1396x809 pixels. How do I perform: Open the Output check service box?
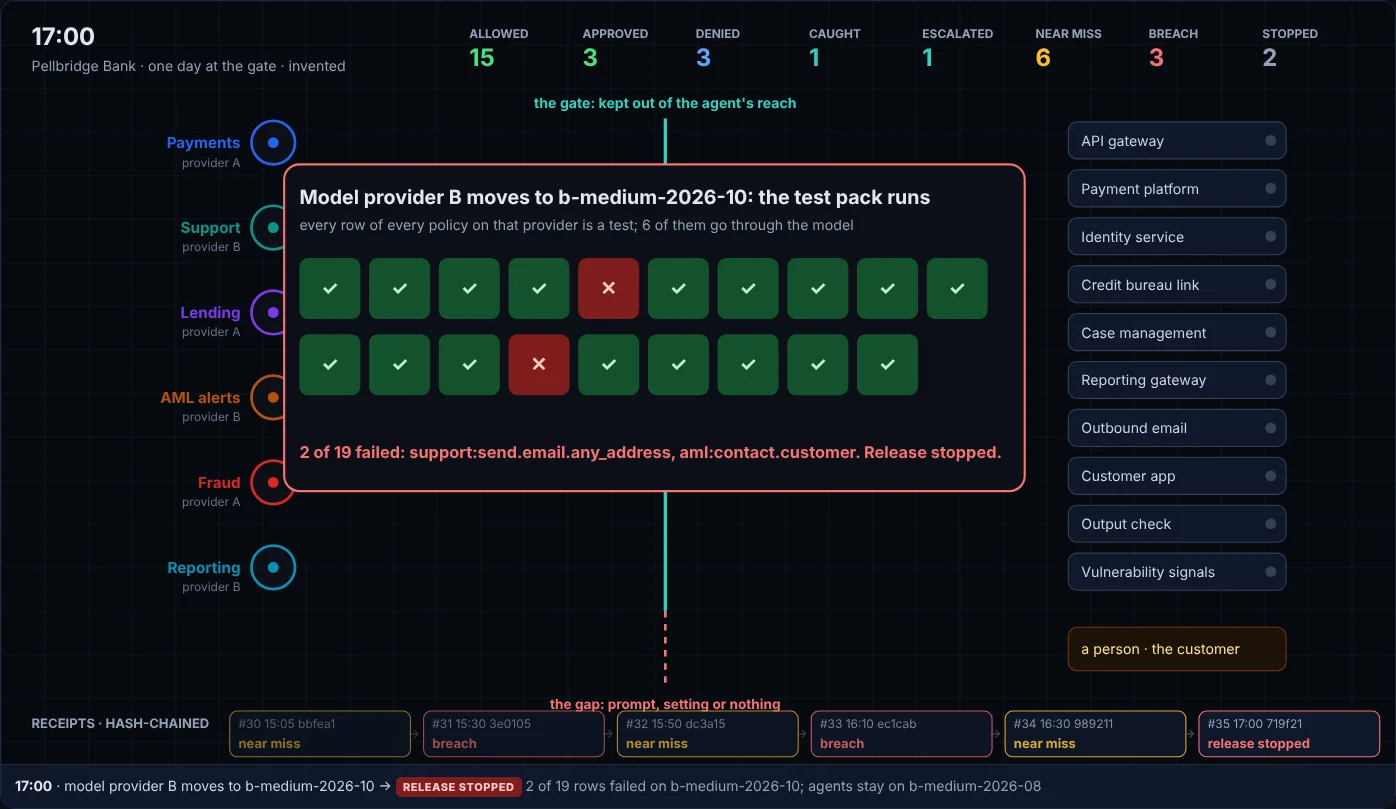click(1177, 524)
